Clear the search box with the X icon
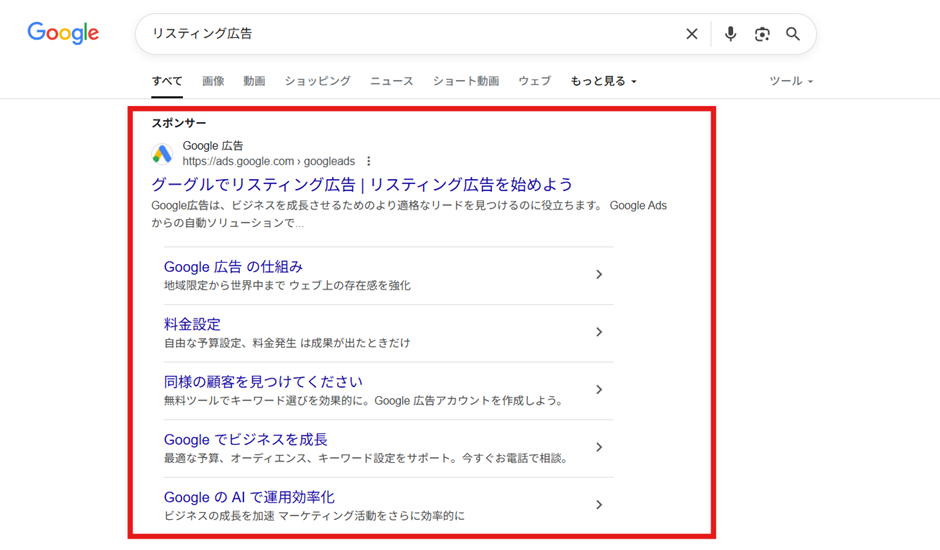Image resolution: width=940 pixels, height=550 pixels. tap(691, 34)
